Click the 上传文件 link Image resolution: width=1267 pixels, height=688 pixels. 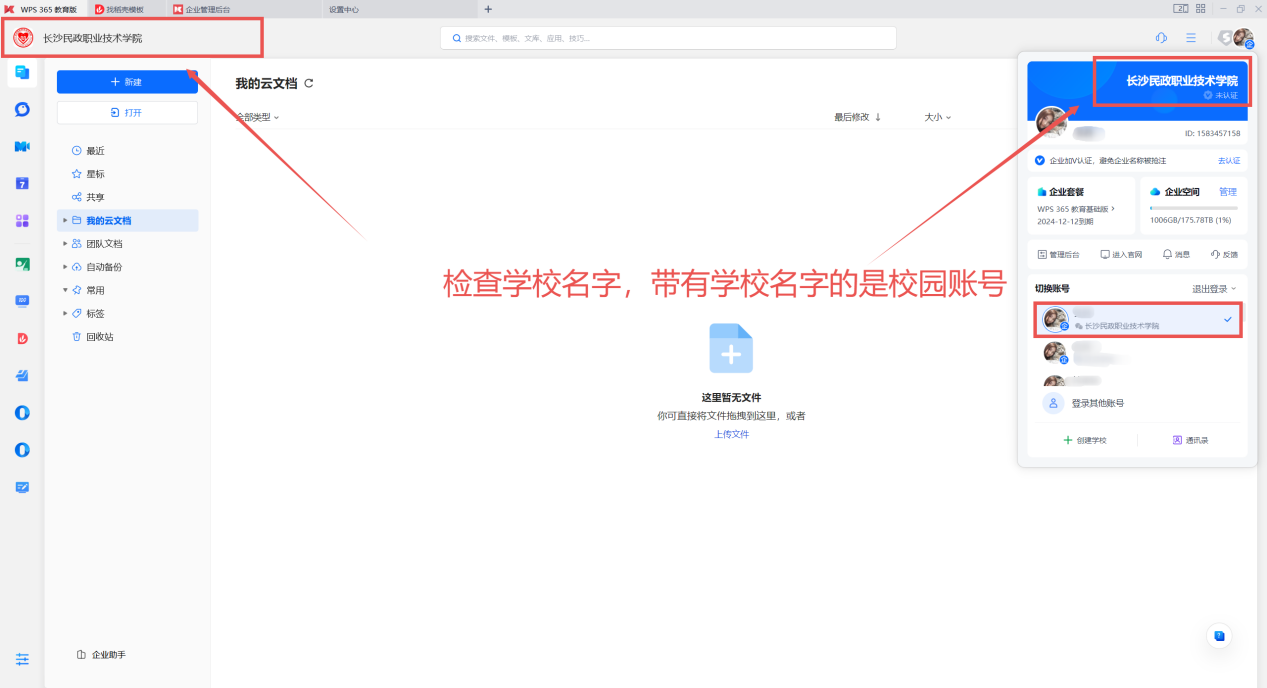click(731, 434)
